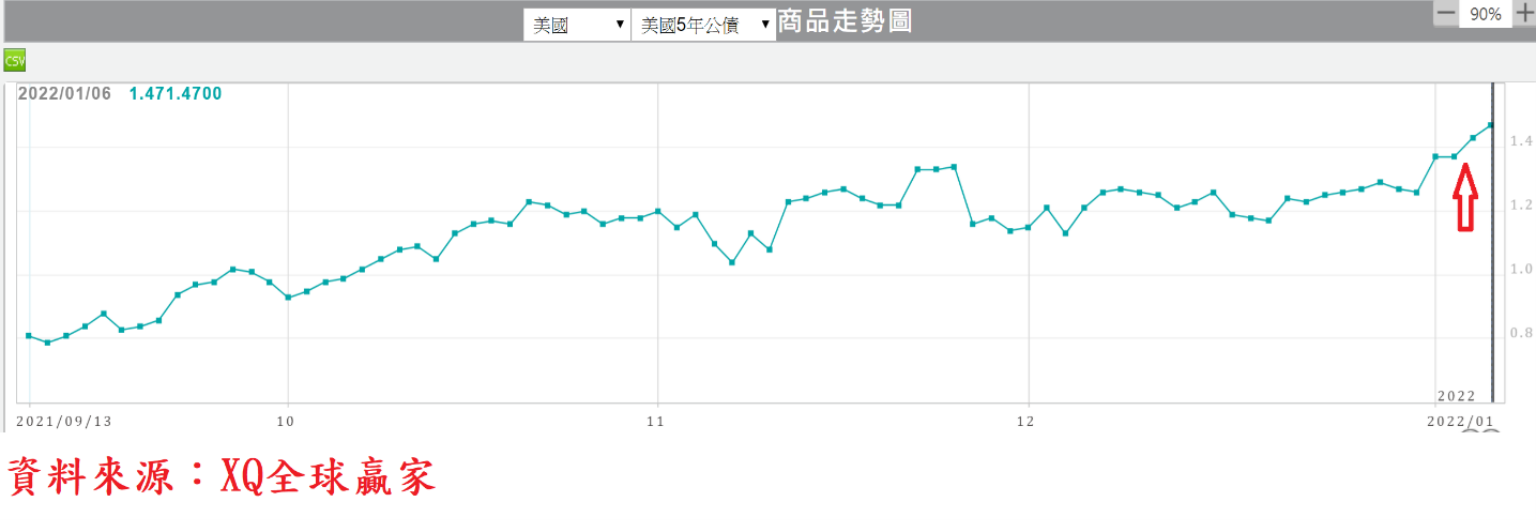Click the 商品走勢圖 chart title
Screen dimensions: 1536x520
(844, 22)
